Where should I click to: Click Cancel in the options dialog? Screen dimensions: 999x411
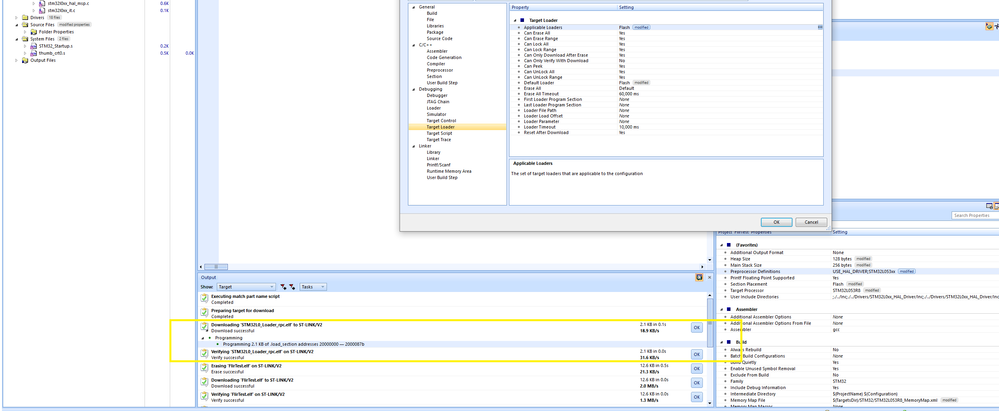[x=811, y=222]
